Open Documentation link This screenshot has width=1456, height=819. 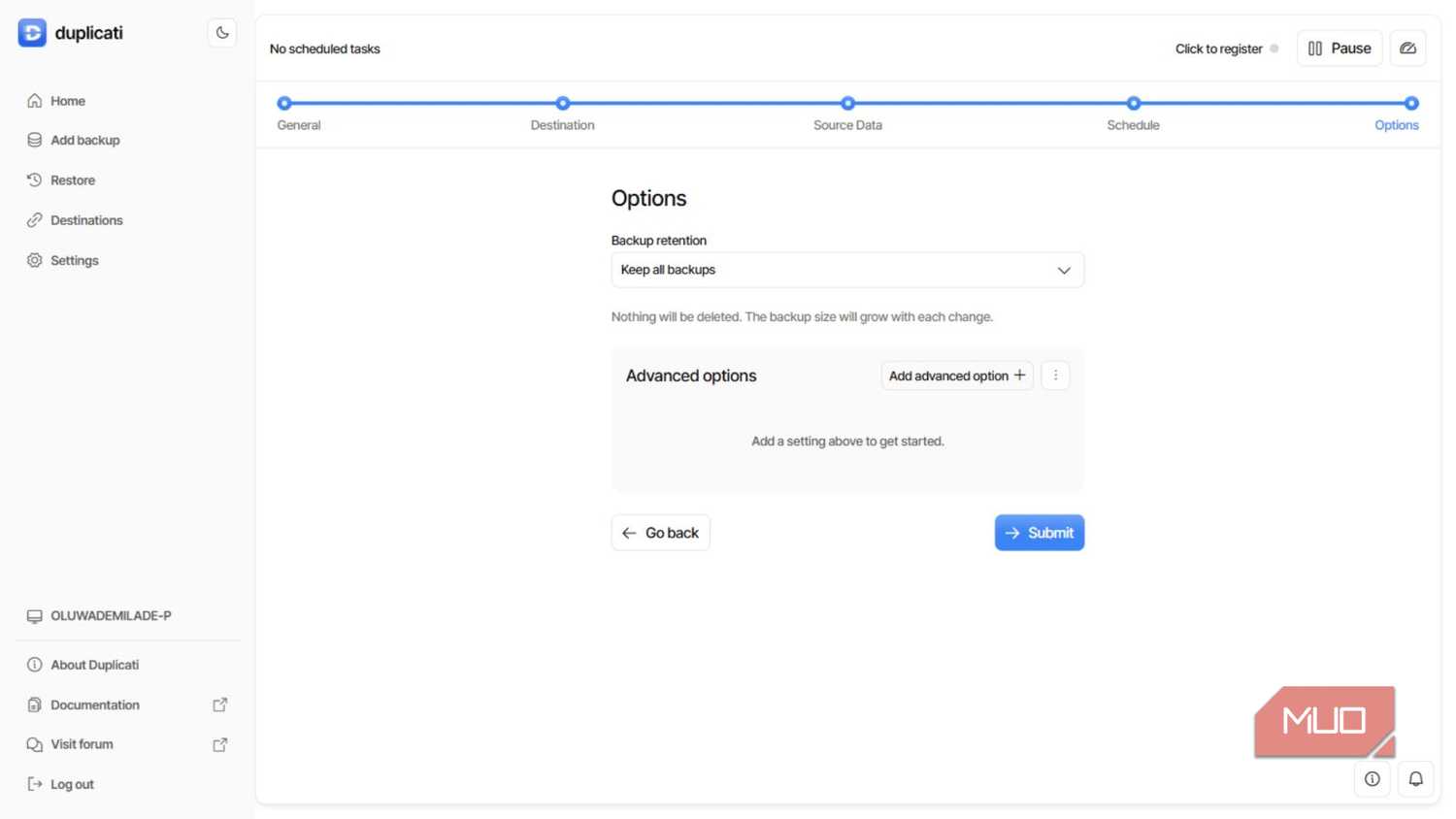(x=95, y=705)
